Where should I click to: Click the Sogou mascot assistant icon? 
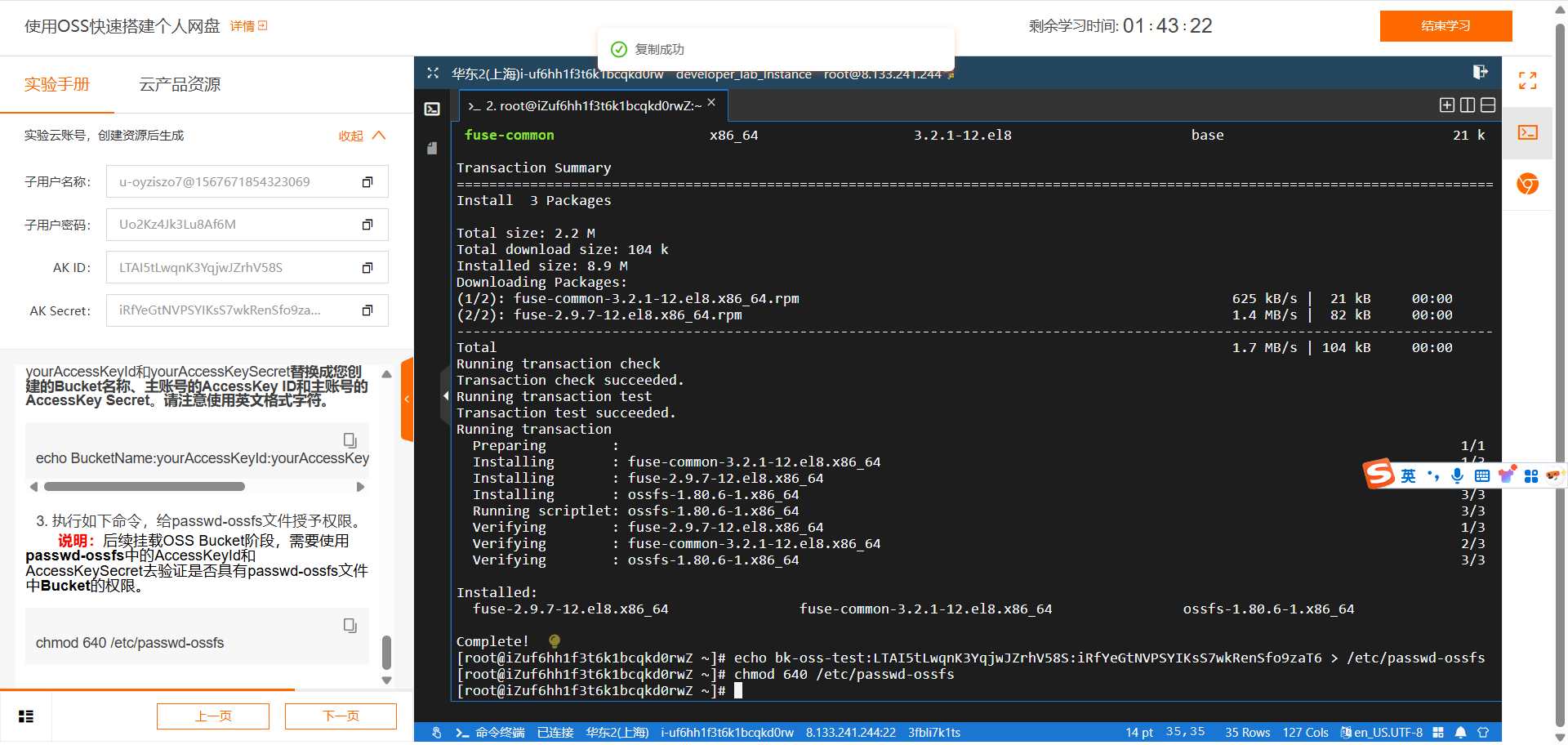click(x=1554, y=475)
